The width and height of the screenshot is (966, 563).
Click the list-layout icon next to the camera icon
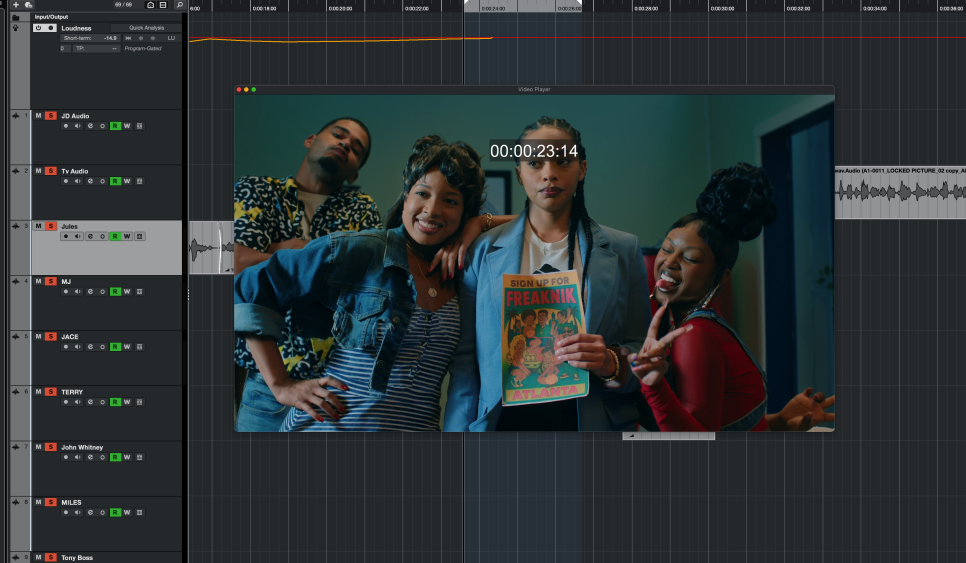click(163, 4)
